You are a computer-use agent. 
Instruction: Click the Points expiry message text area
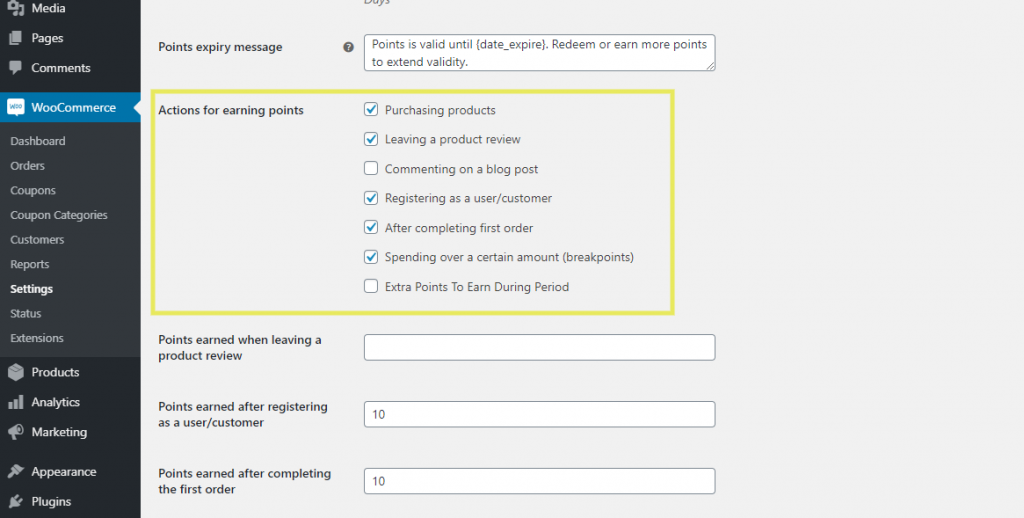click(x=539, y=53)
